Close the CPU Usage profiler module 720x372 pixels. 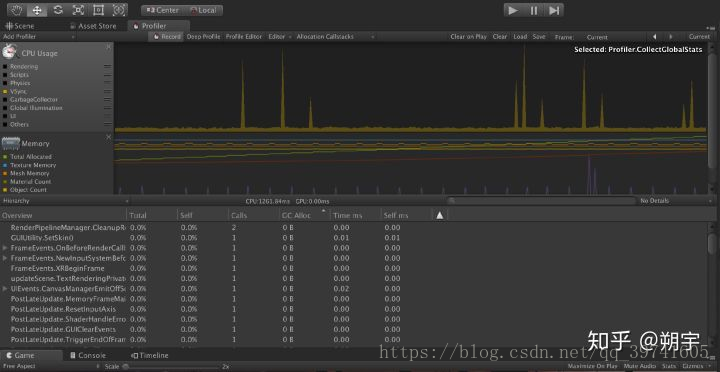point(109,47)
